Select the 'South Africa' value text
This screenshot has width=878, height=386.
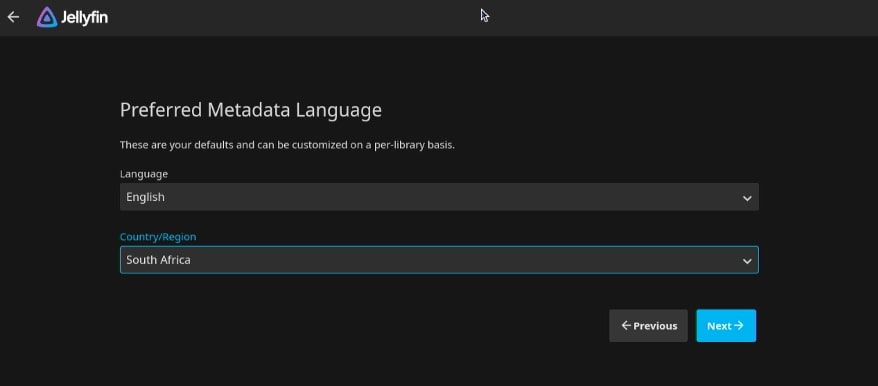[x=158, y=260]
